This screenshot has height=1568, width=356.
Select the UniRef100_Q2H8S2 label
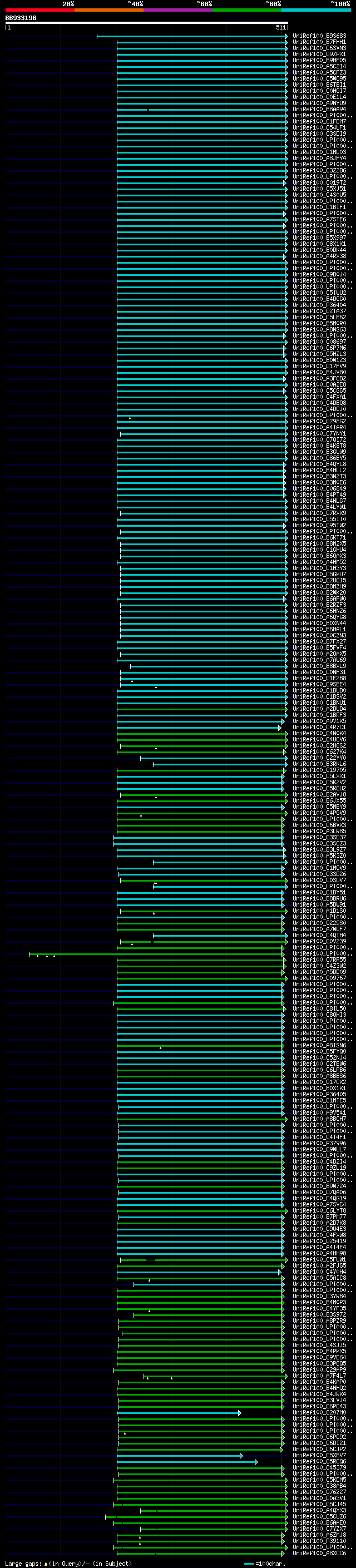319,746
